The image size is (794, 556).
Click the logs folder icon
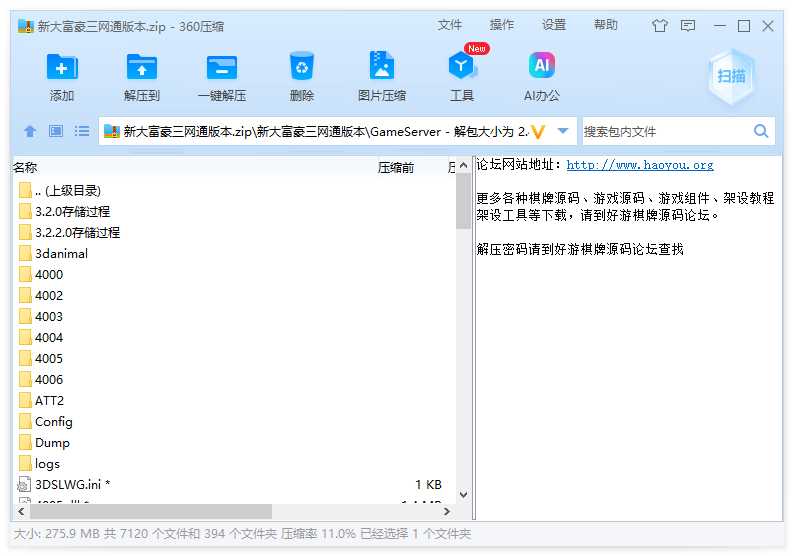tap(25, 463)
